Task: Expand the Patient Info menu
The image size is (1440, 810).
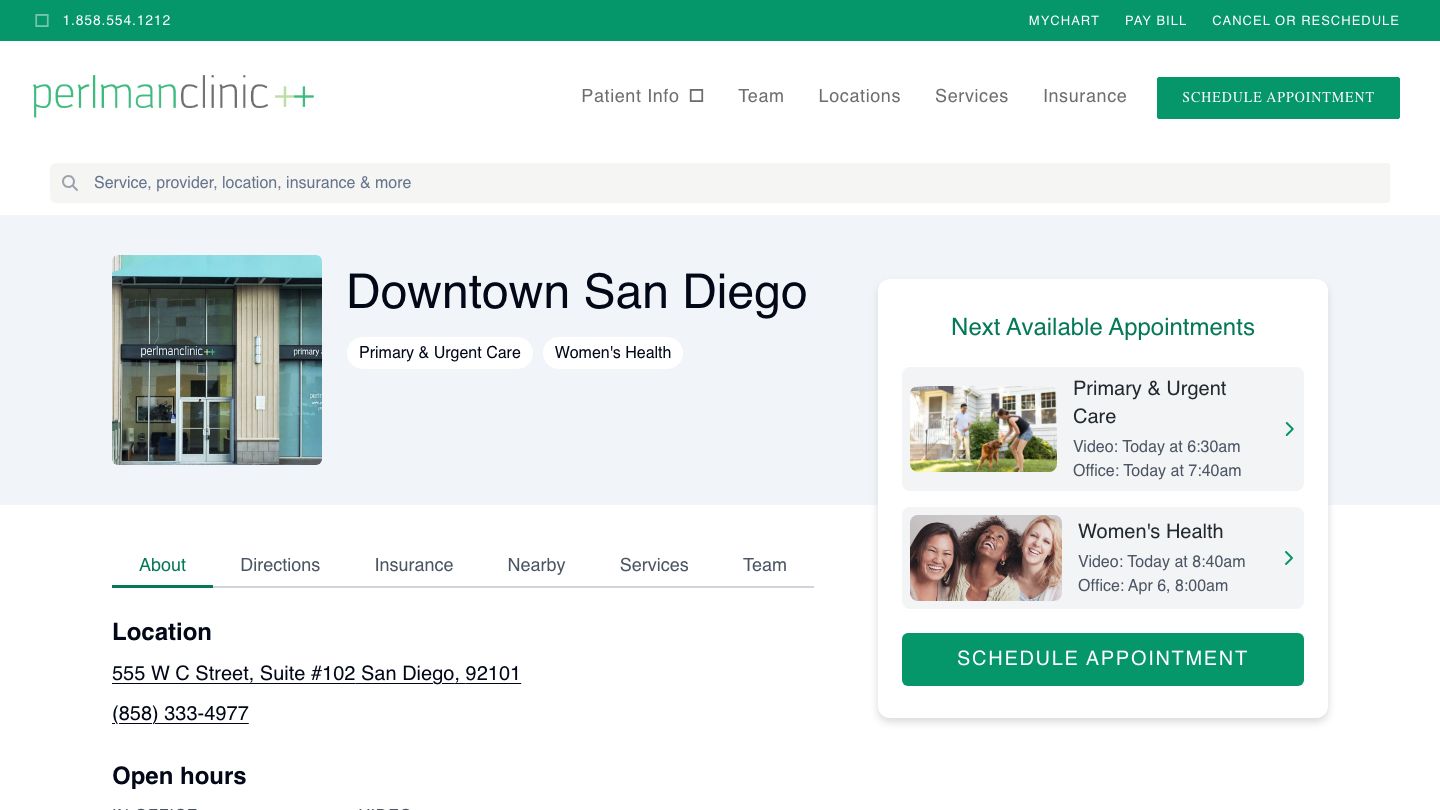Action: (x=630, y=96)
